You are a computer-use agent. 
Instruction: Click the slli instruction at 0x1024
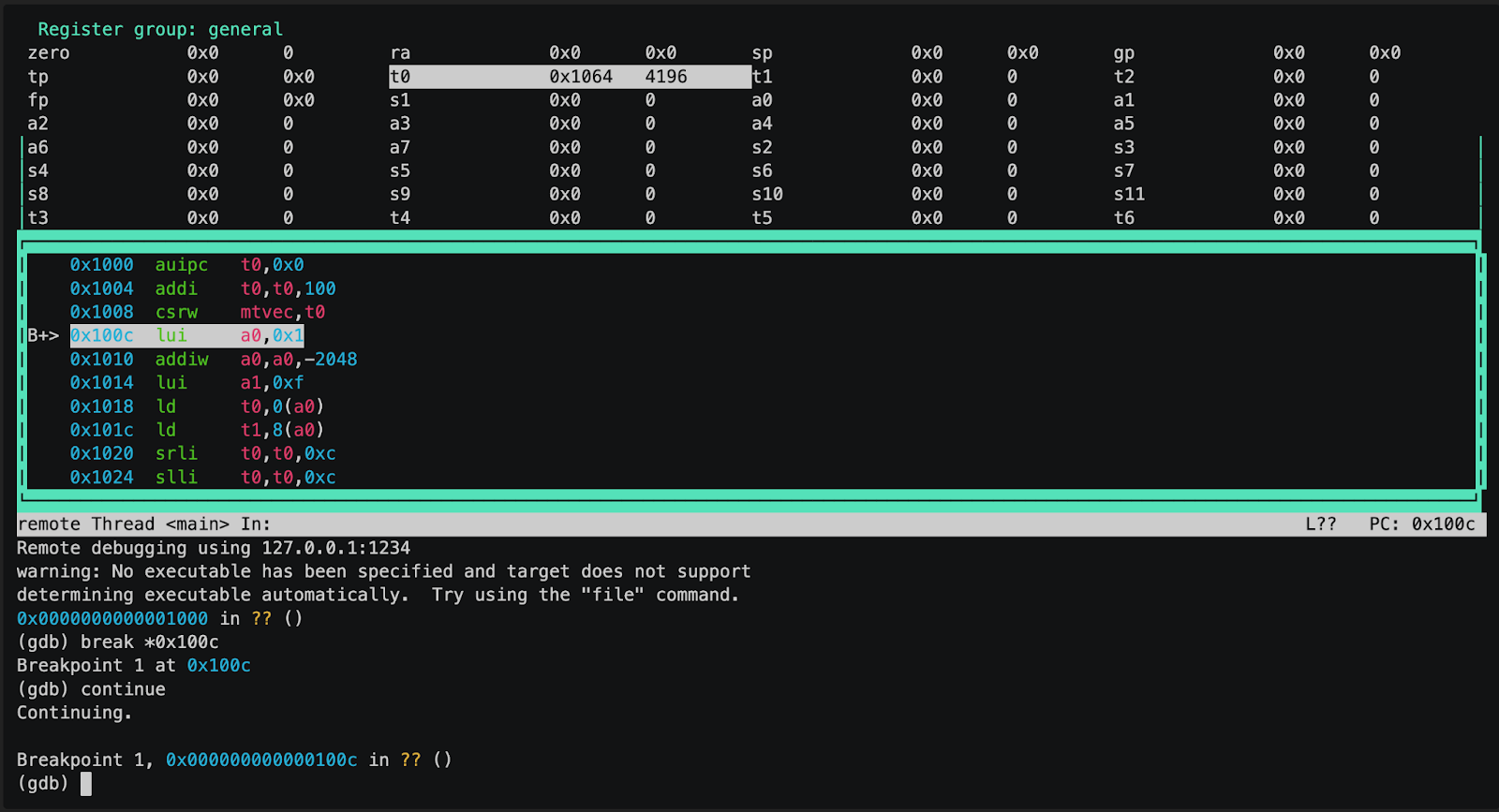[x=202, y=478]
